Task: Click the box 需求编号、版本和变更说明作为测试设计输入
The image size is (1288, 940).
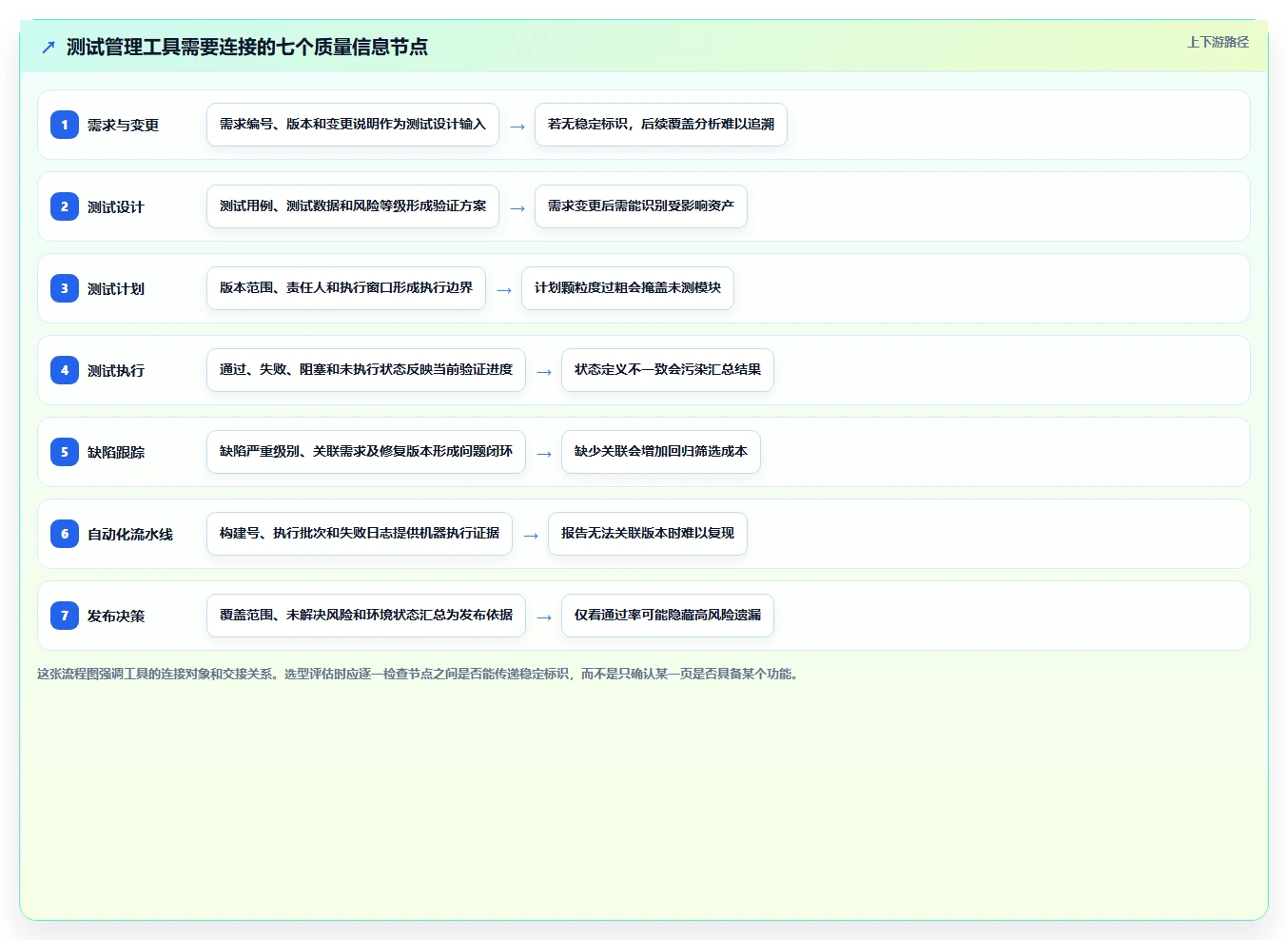Action: 353,125
